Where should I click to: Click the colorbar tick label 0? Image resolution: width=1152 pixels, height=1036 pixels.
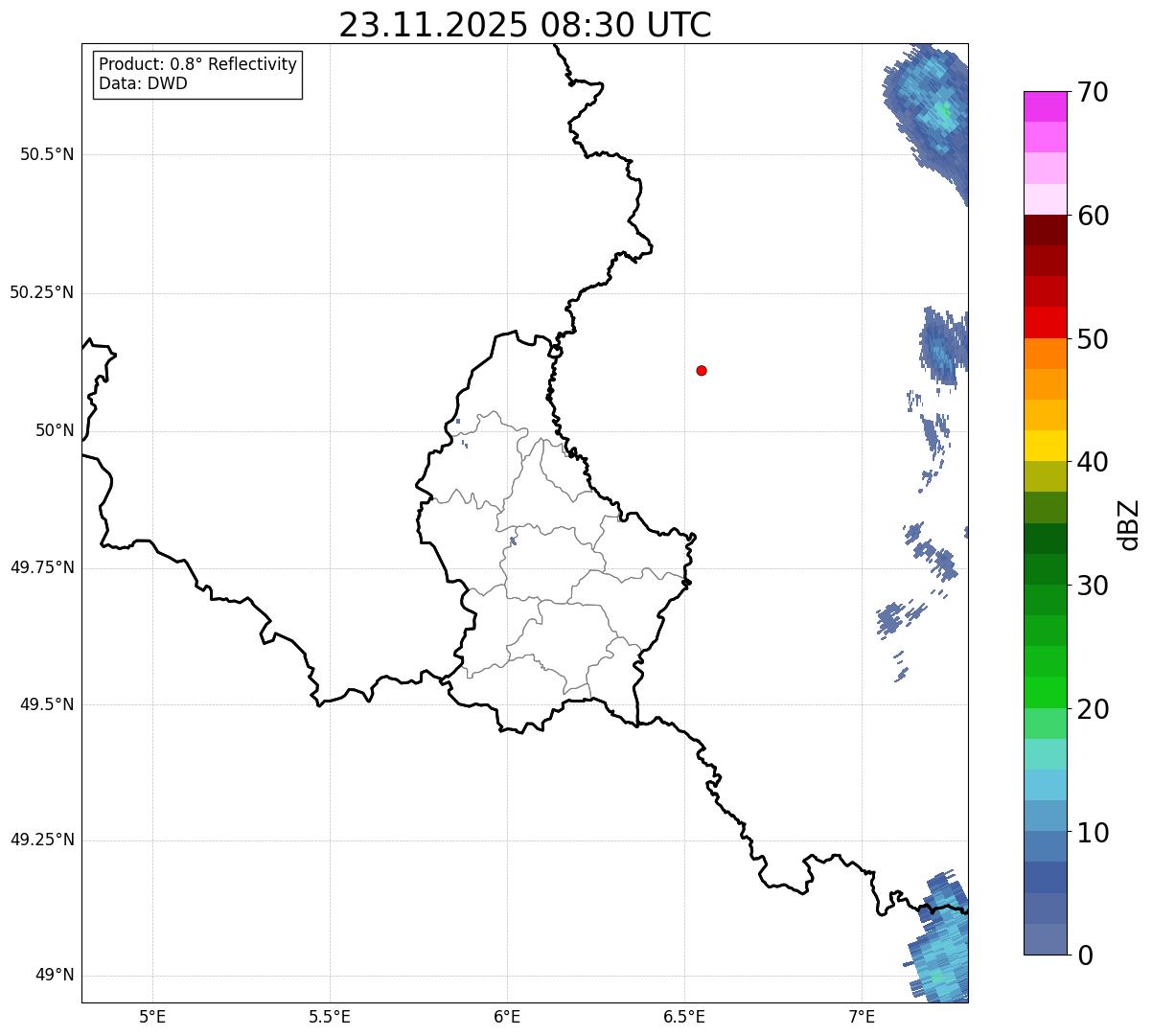point(1085,955)
